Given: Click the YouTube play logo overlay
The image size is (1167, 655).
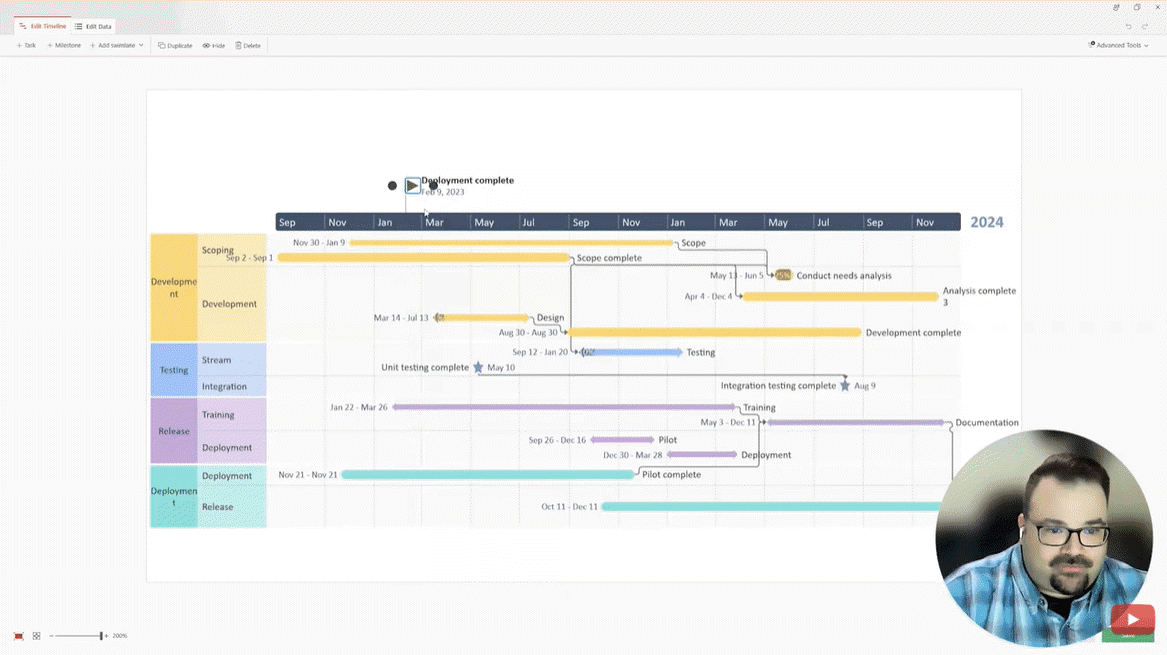Looking at the screenshot, I should [x=1132, y=619].
